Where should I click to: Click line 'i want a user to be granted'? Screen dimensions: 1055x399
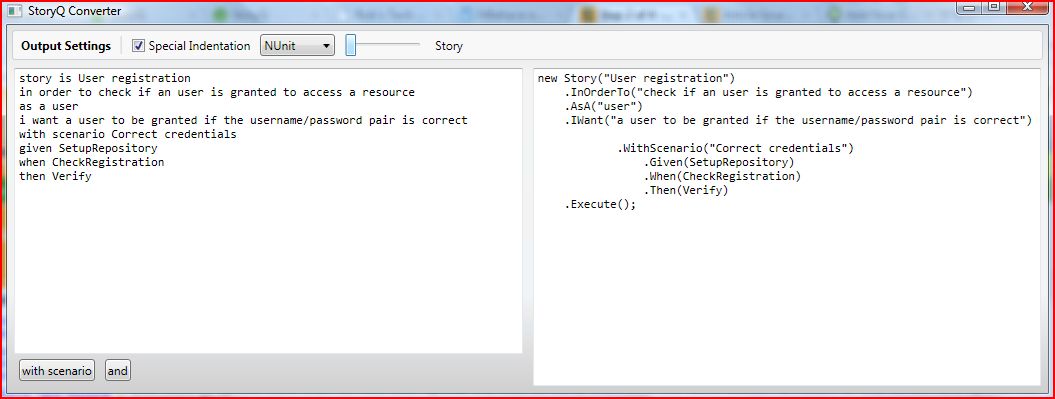point(243,120)
